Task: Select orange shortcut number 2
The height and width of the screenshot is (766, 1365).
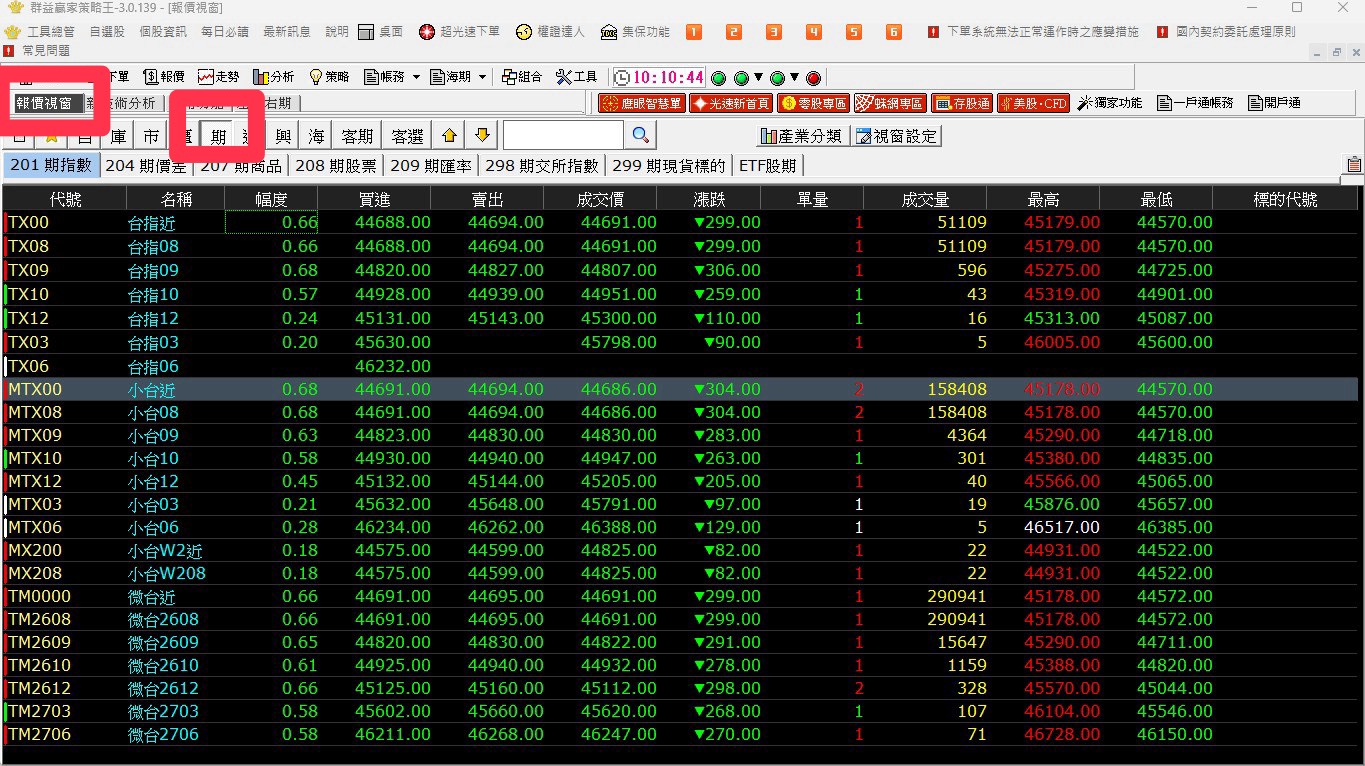Action: 734,32
